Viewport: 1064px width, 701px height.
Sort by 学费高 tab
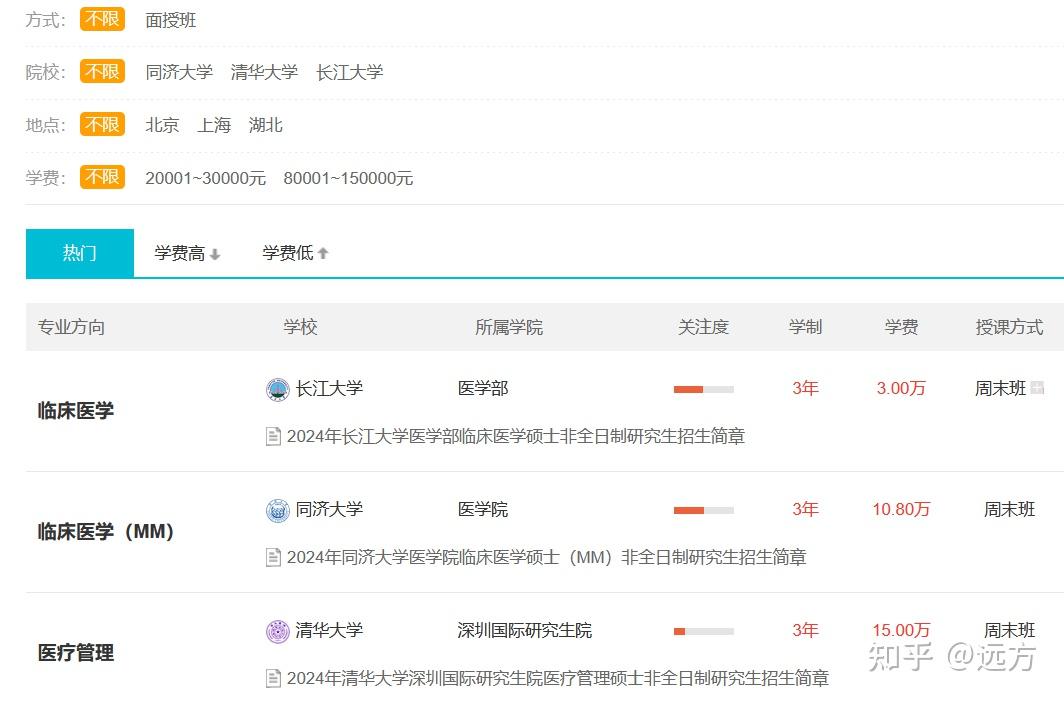click(187, 254)
